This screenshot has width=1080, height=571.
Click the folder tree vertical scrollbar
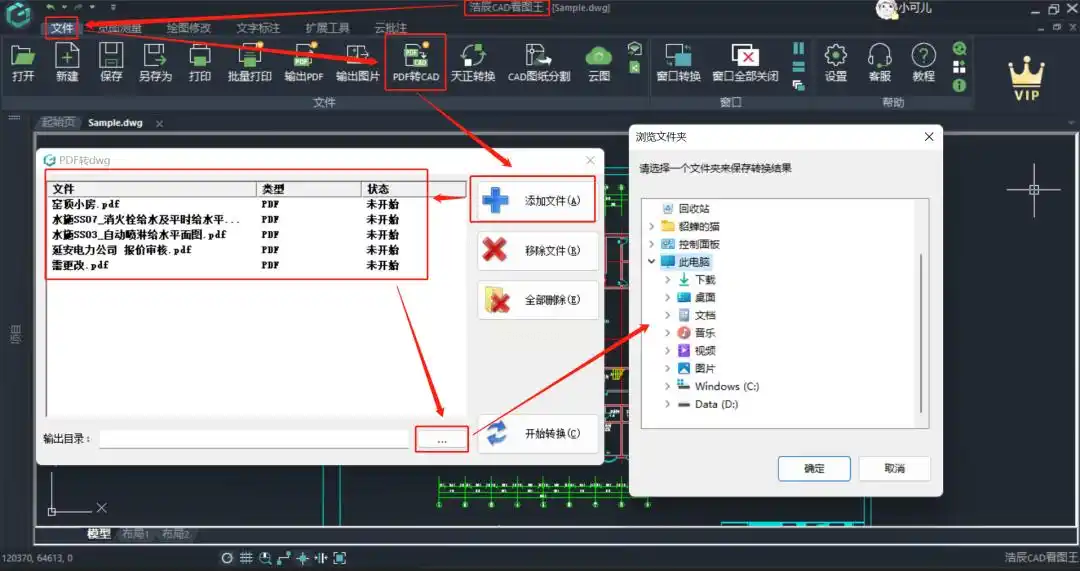(x=921, y=331)
